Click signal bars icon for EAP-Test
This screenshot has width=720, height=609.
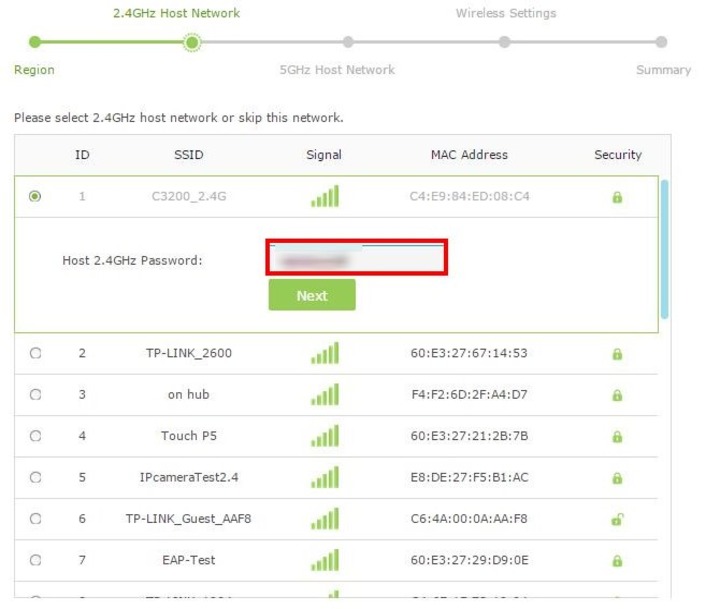325,560
